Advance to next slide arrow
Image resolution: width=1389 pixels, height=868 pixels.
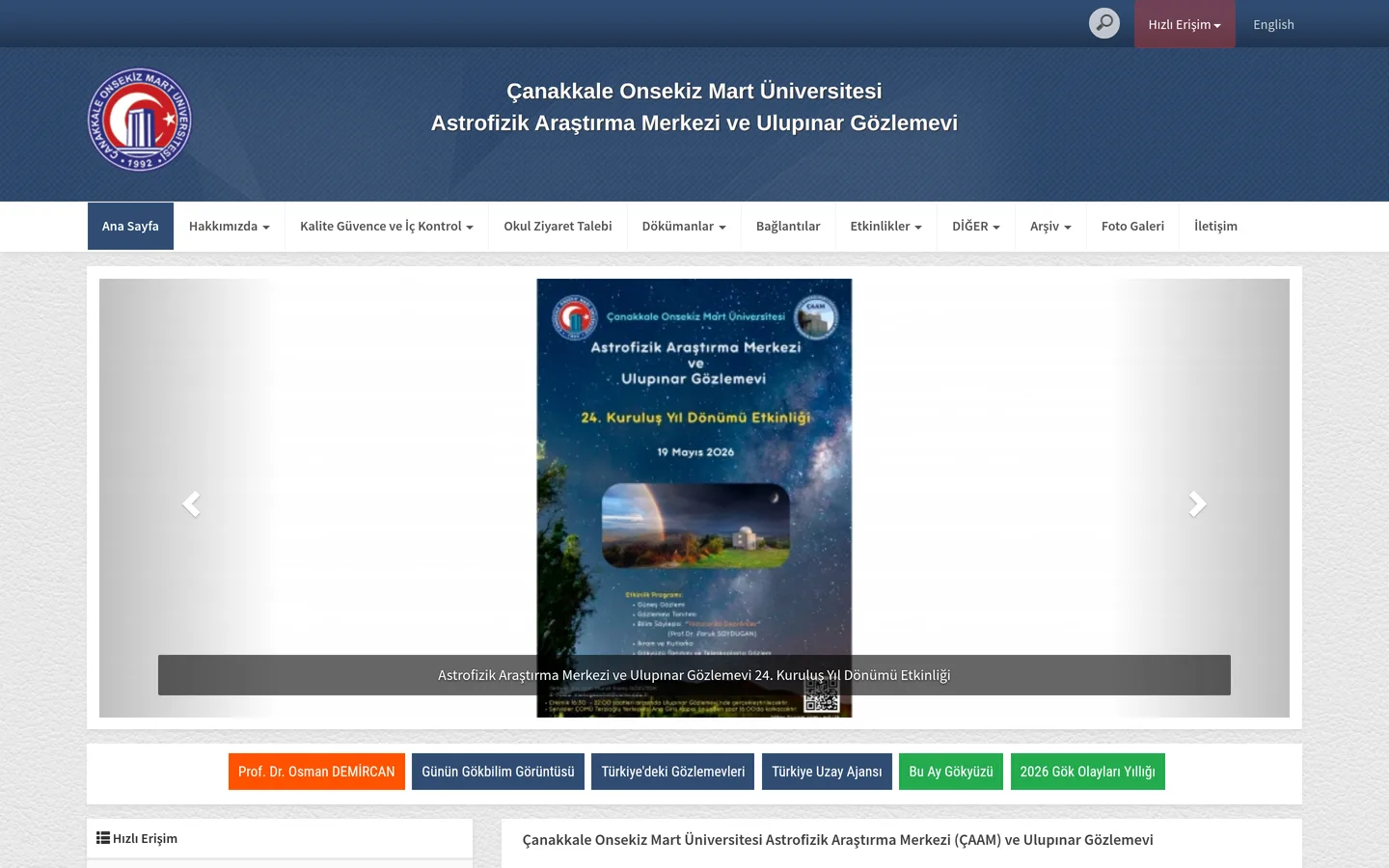pyautogui.click(x=1197, y=503)
